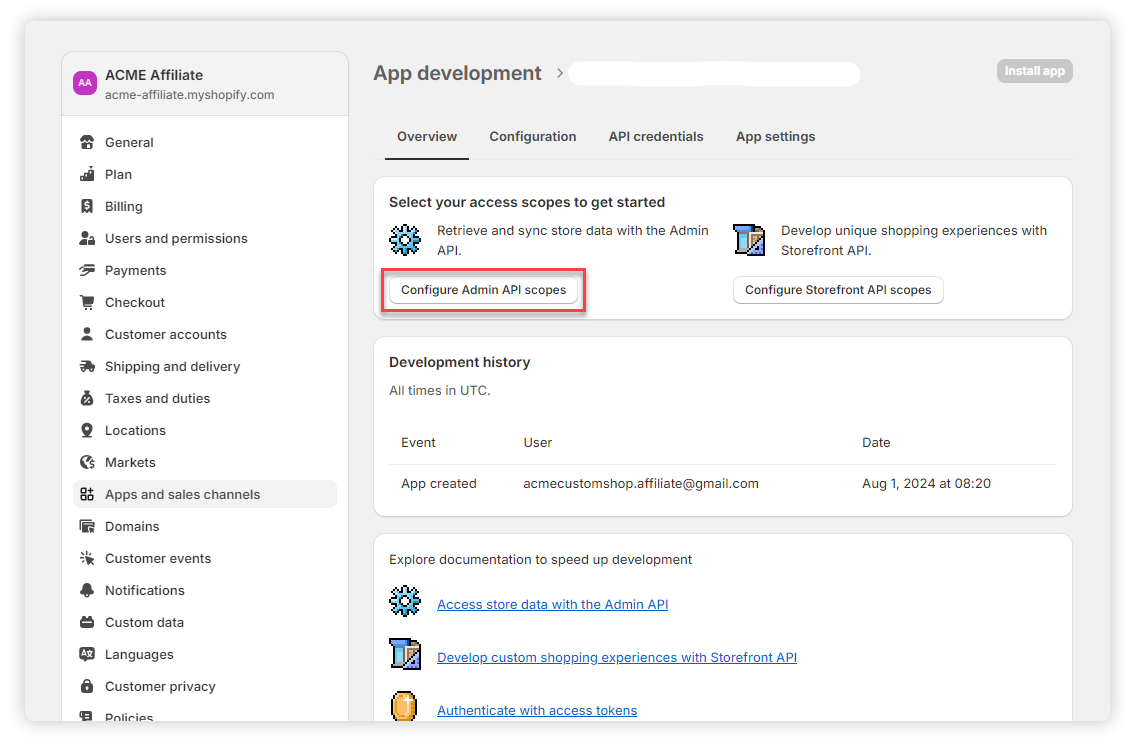Click the ACME Affiliate store avatar icon
Image resolution: width=1140 pixels, height=737 pixels.
pyautogui.click(x=85, y=83)
